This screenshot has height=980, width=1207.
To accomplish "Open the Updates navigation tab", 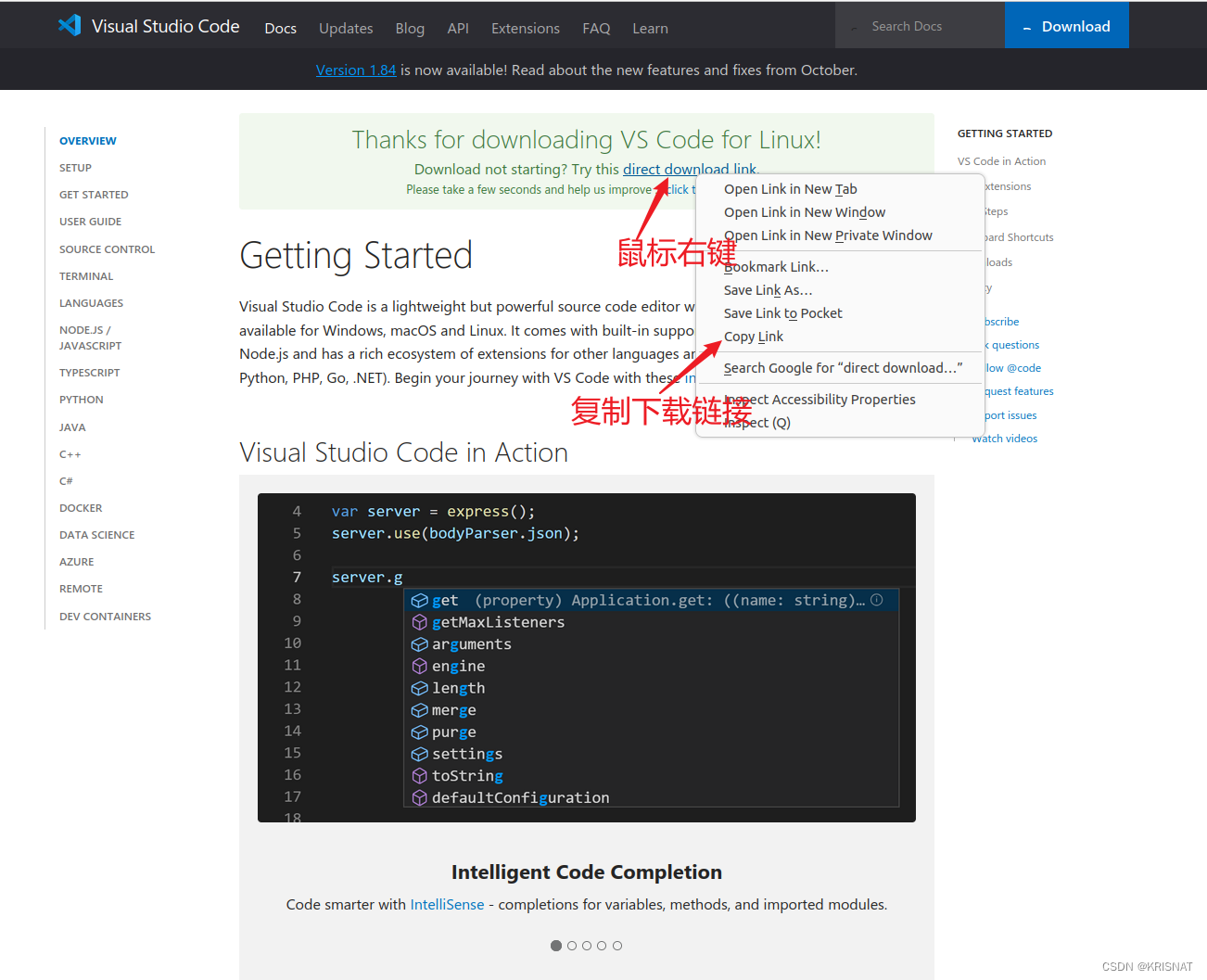I will tap(346, 29).
